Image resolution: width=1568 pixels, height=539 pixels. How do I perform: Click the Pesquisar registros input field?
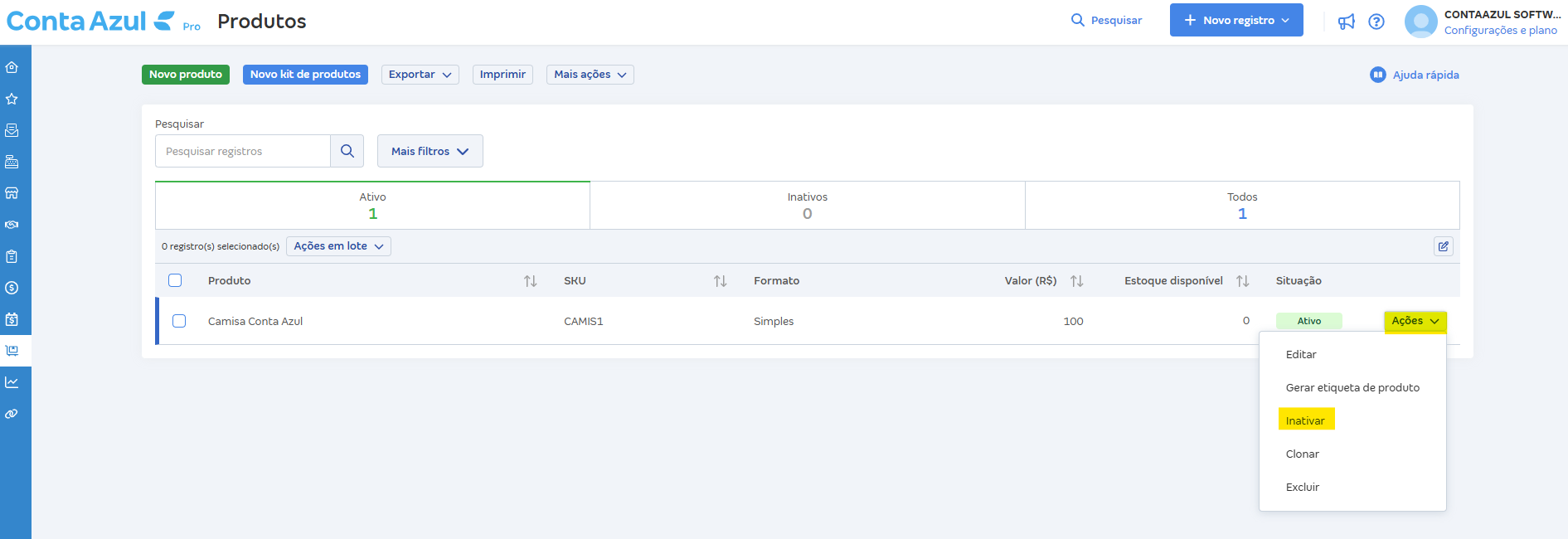[243, 151]
